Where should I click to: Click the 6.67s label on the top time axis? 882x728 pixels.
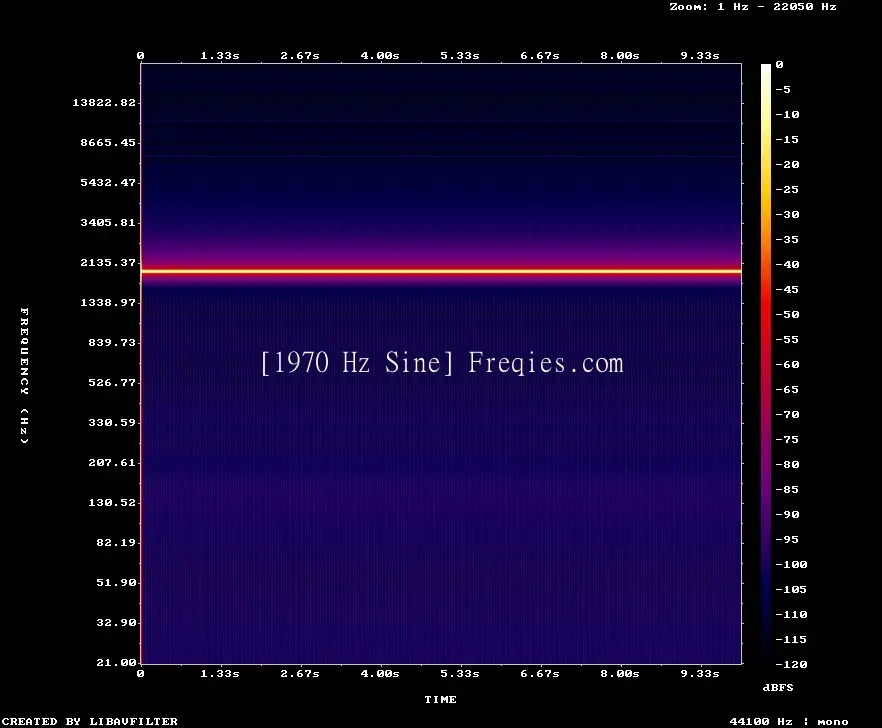tap(539, 55)
